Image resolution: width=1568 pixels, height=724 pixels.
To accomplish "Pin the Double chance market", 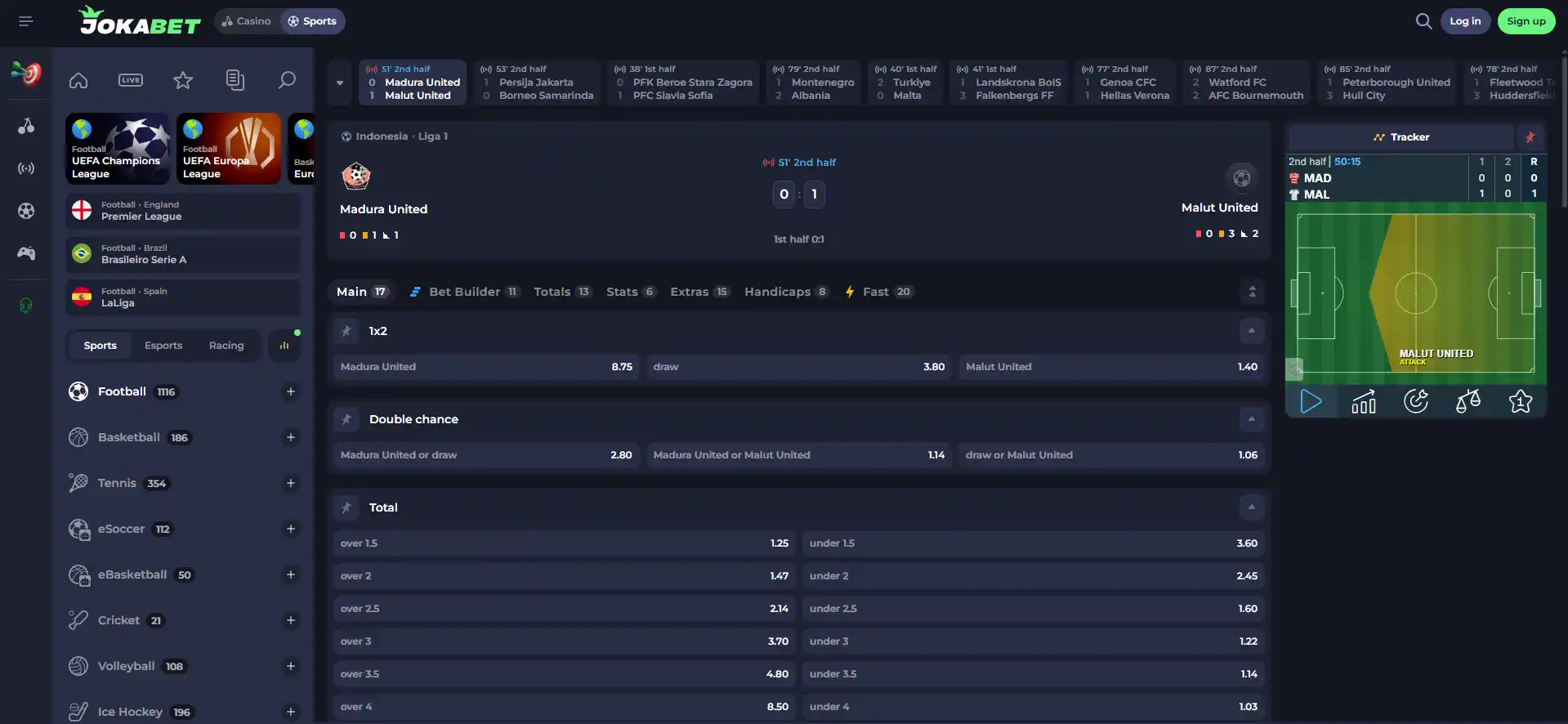I will (x=346, y=419).
